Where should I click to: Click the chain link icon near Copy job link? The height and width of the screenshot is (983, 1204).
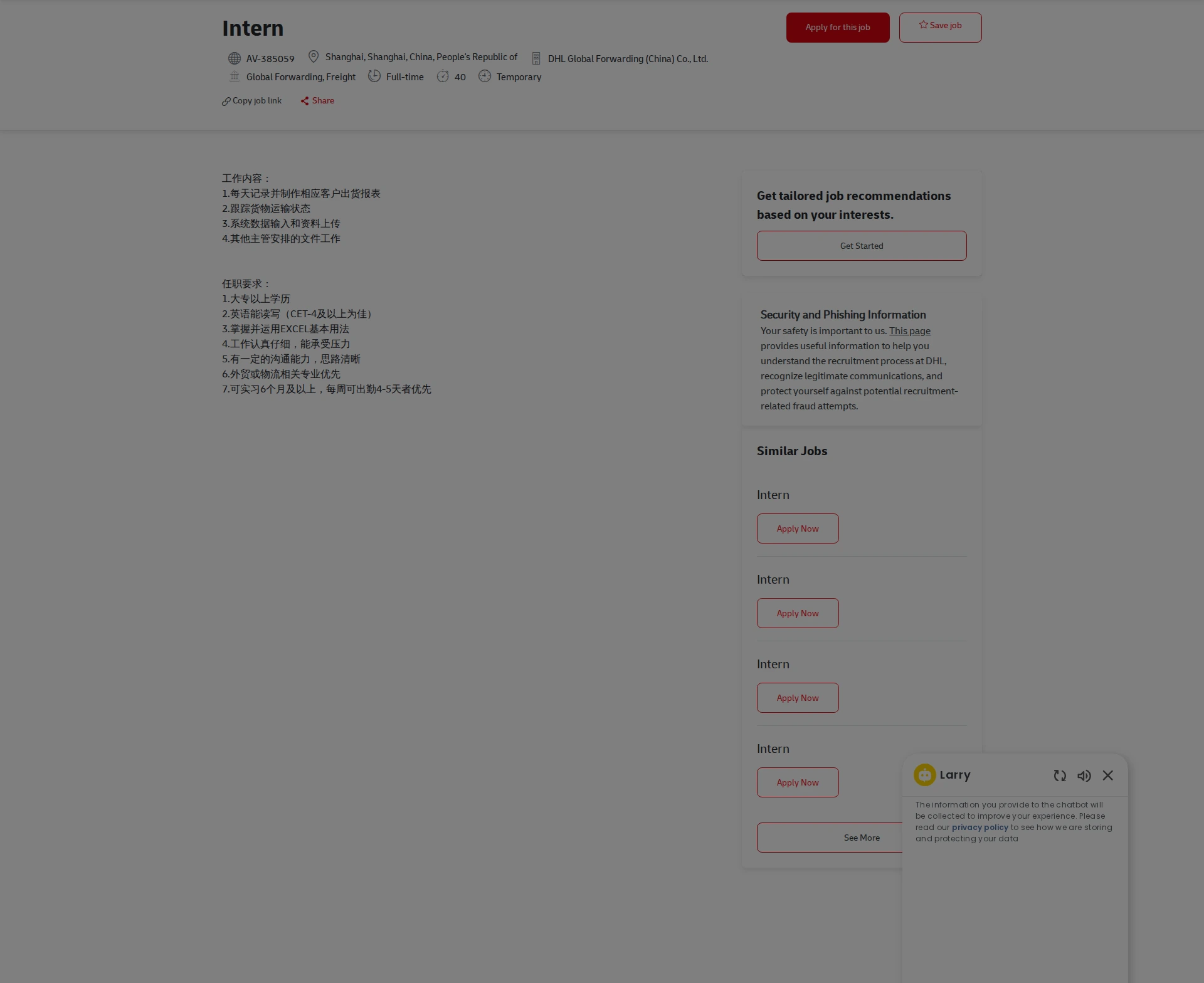pyautogui.click(x=226, y=102)
